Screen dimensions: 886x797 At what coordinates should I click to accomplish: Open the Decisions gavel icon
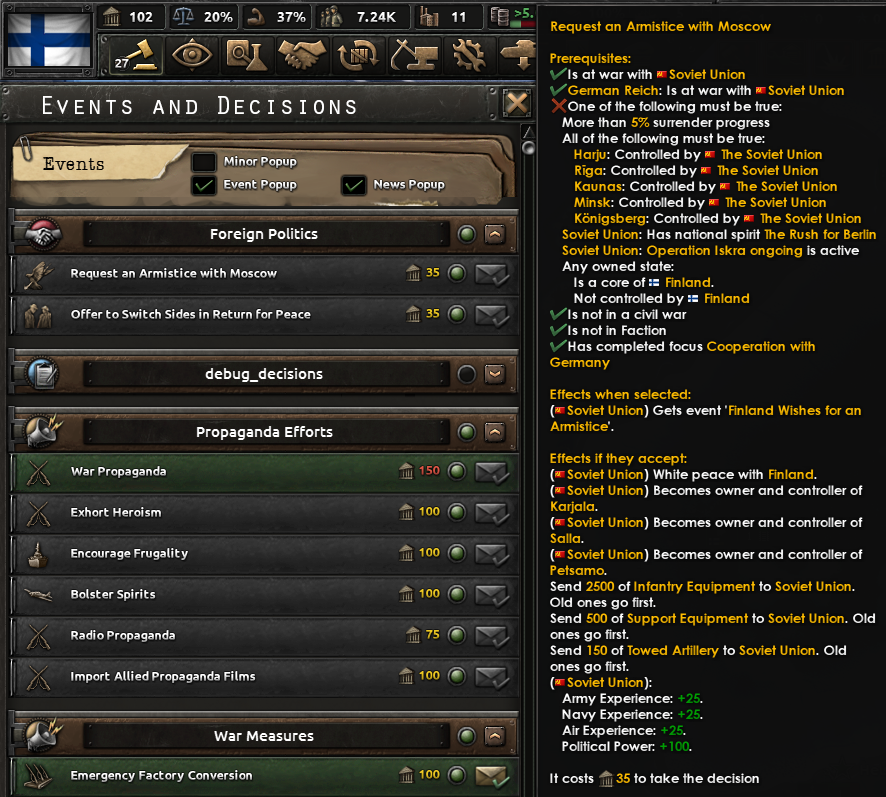coord(136,56)
